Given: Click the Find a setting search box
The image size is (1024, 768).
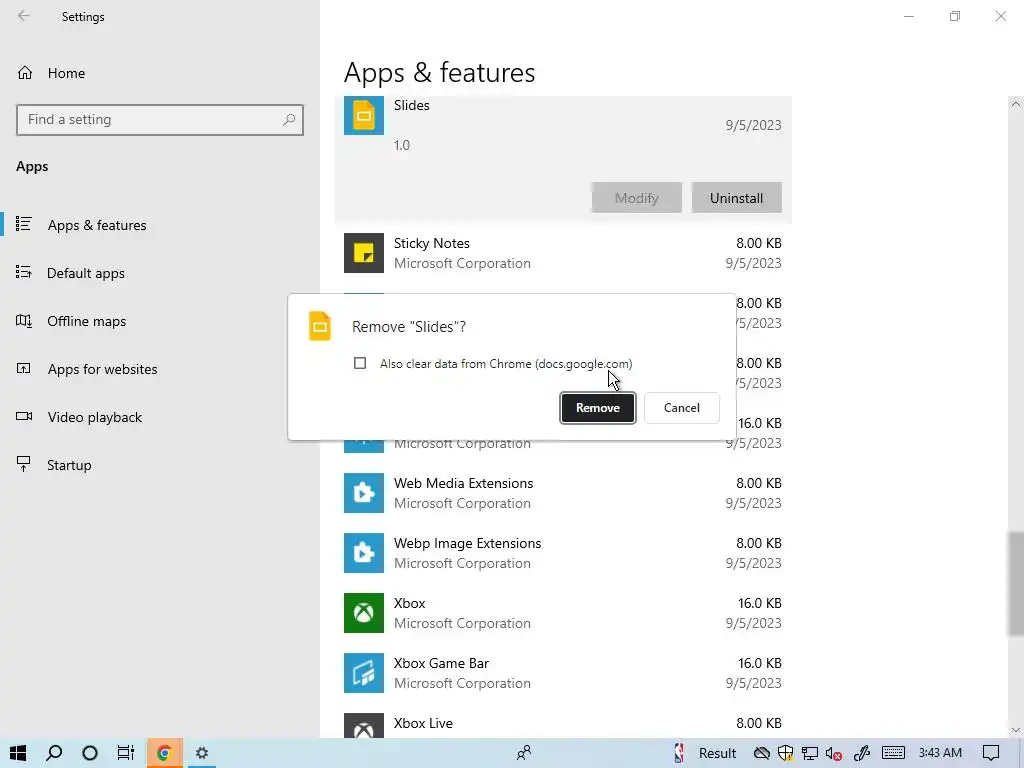Looking at the screenshot, I should click(x=159, y=120).
